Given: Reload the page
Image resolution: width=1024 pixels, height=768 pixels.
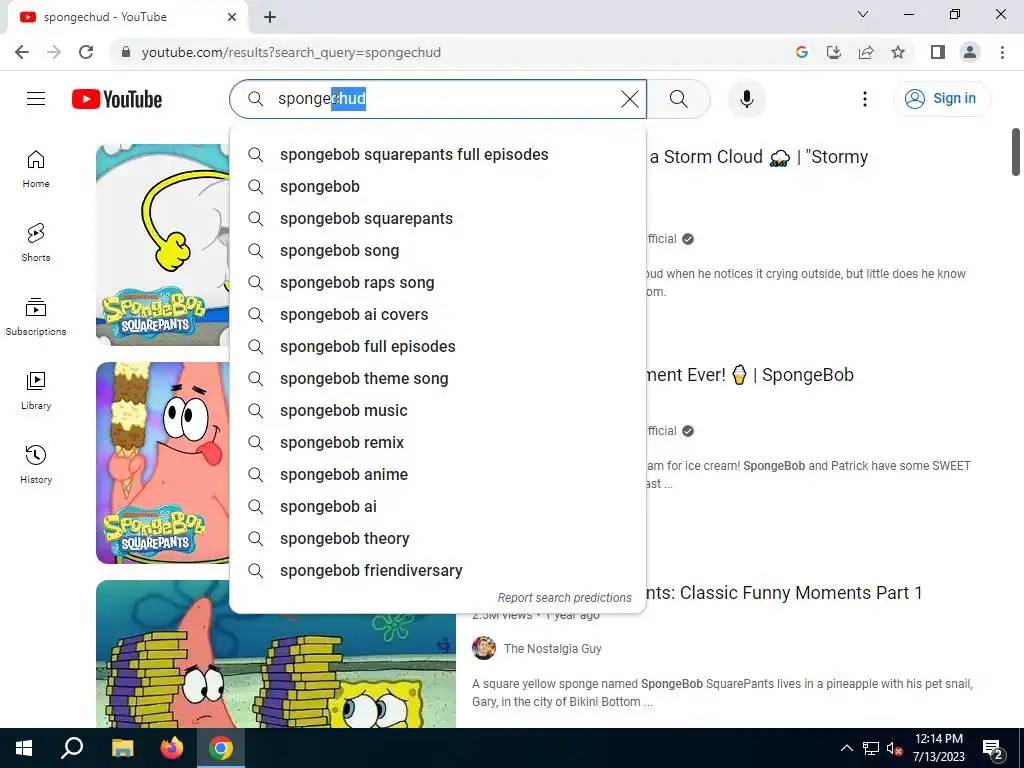Looking at the screenshot, I should click(86, 52).
